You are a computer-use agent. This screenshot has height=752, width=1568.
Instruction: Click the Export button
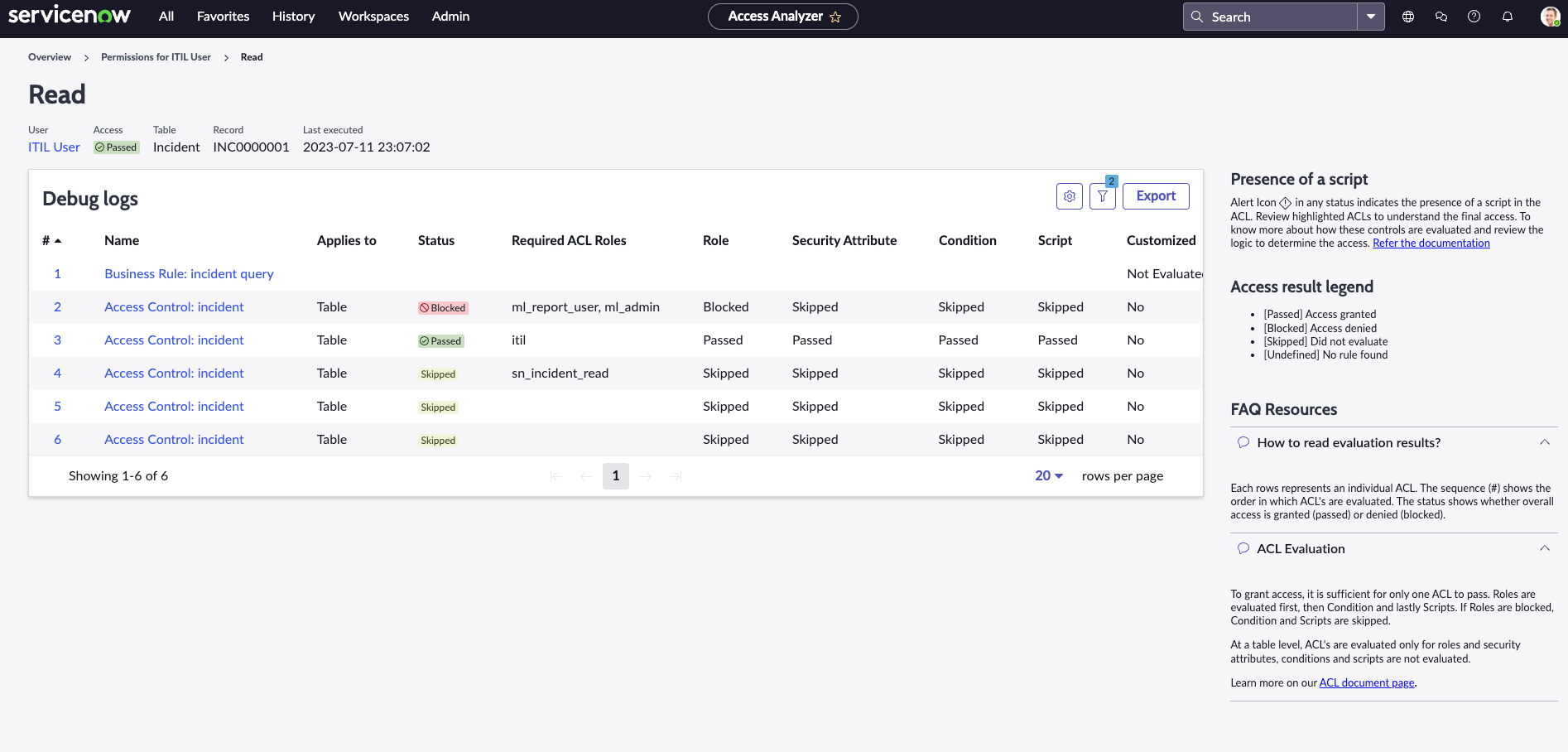tap(1156, 196)
